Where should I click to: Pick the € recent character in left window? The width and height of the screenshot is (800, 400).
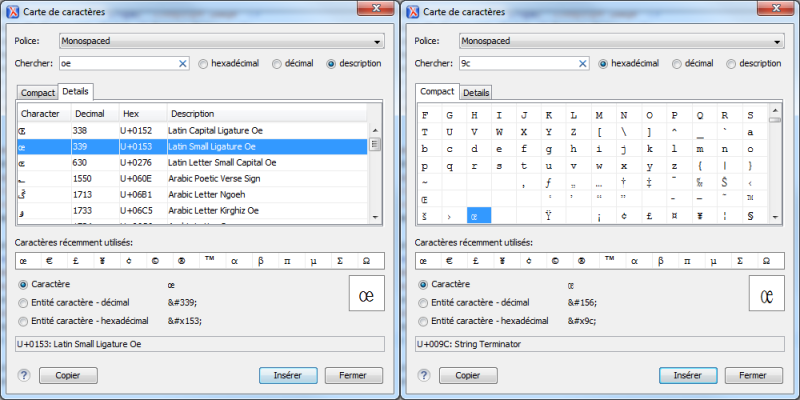pyautogui.click(x=49, y=260)
